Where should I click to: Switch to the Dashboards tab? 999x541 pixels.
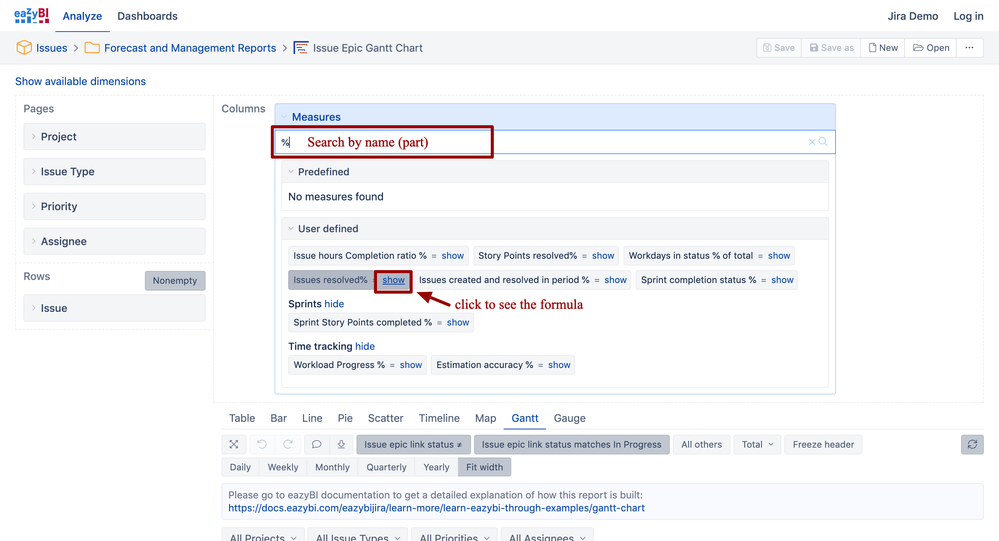[147, 16]
